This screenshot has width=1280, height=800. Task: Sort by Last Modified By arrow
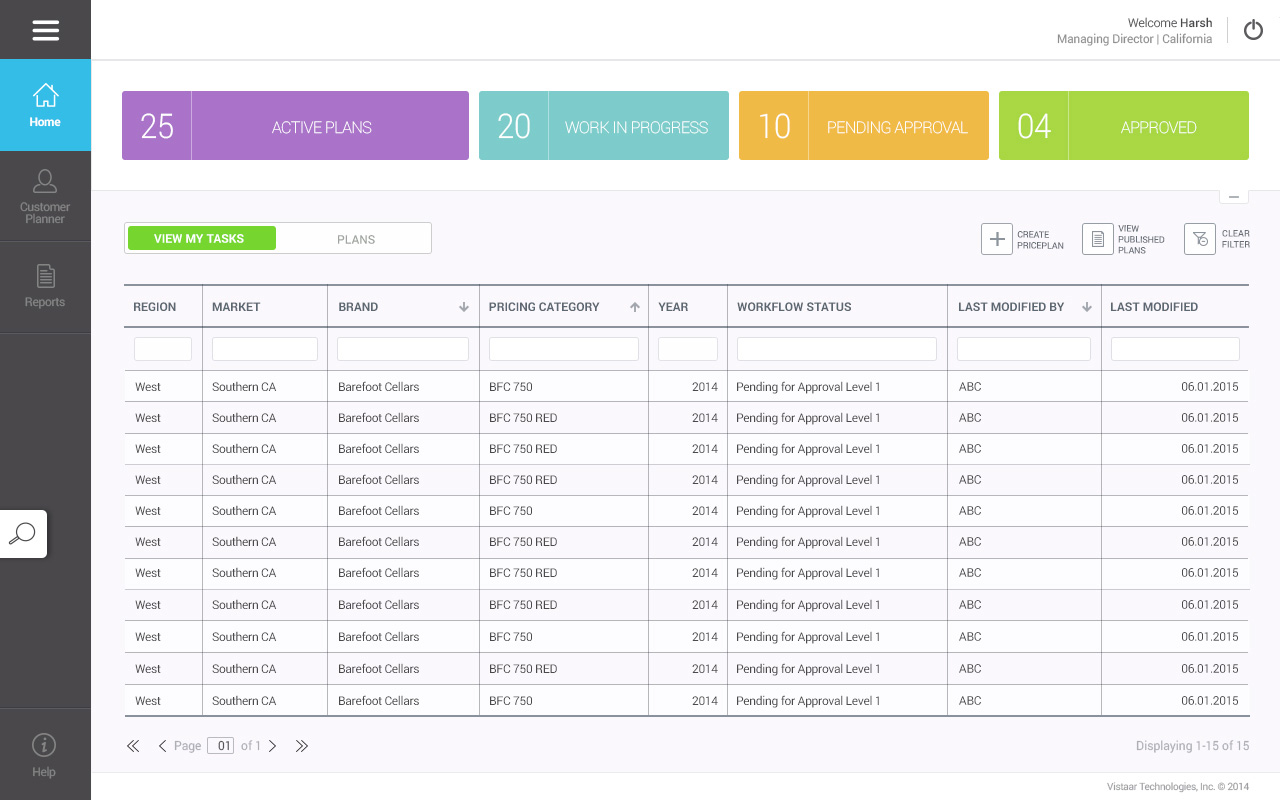(1087, 307)
